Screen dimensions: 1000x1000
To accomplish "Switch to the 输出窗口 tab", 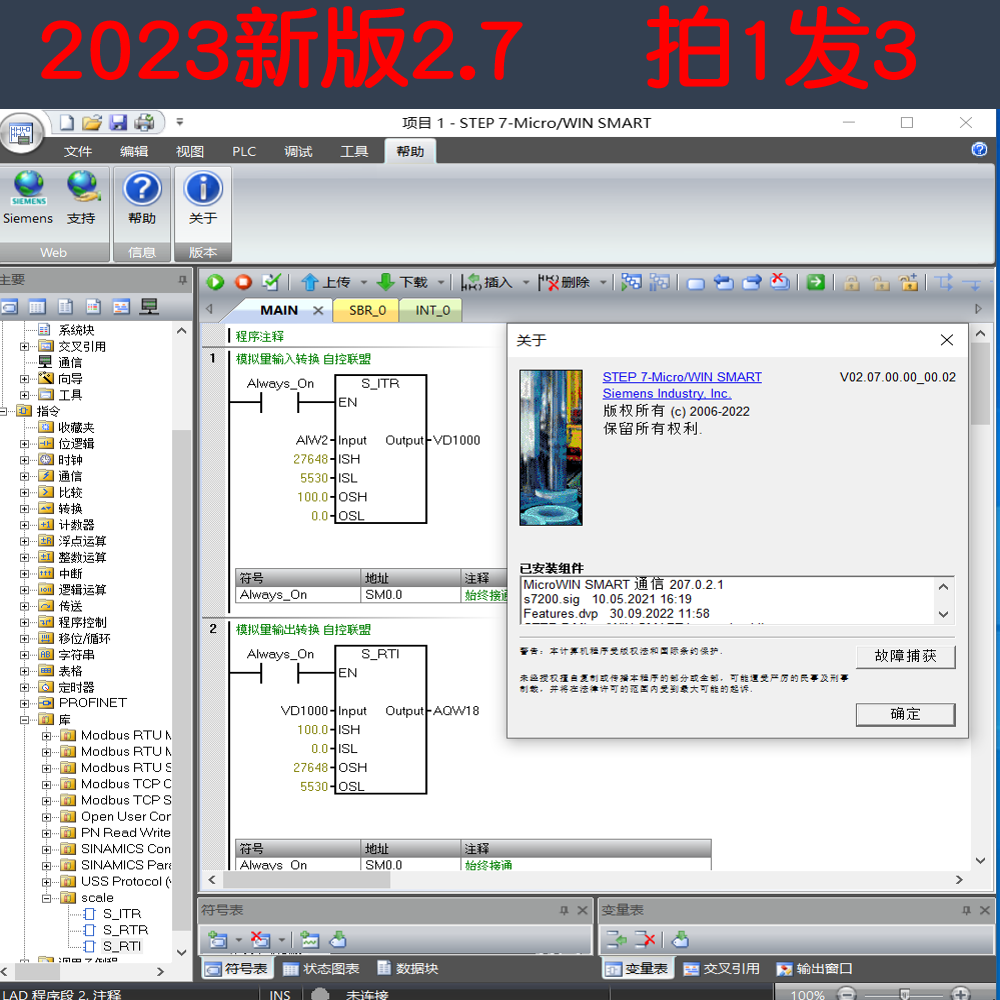I will click(x=814, y=969).
